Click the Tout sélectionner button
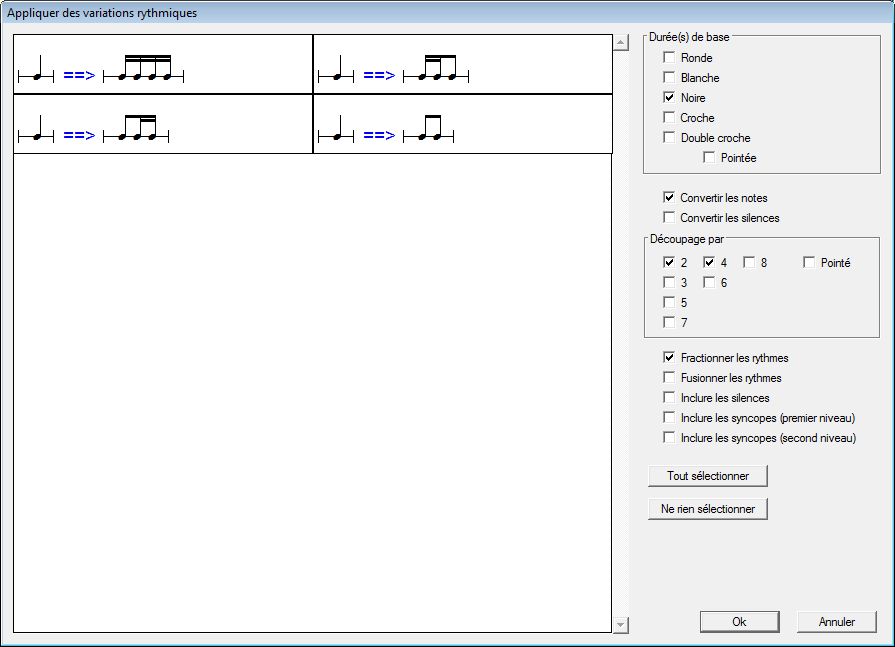 (708, 476)
